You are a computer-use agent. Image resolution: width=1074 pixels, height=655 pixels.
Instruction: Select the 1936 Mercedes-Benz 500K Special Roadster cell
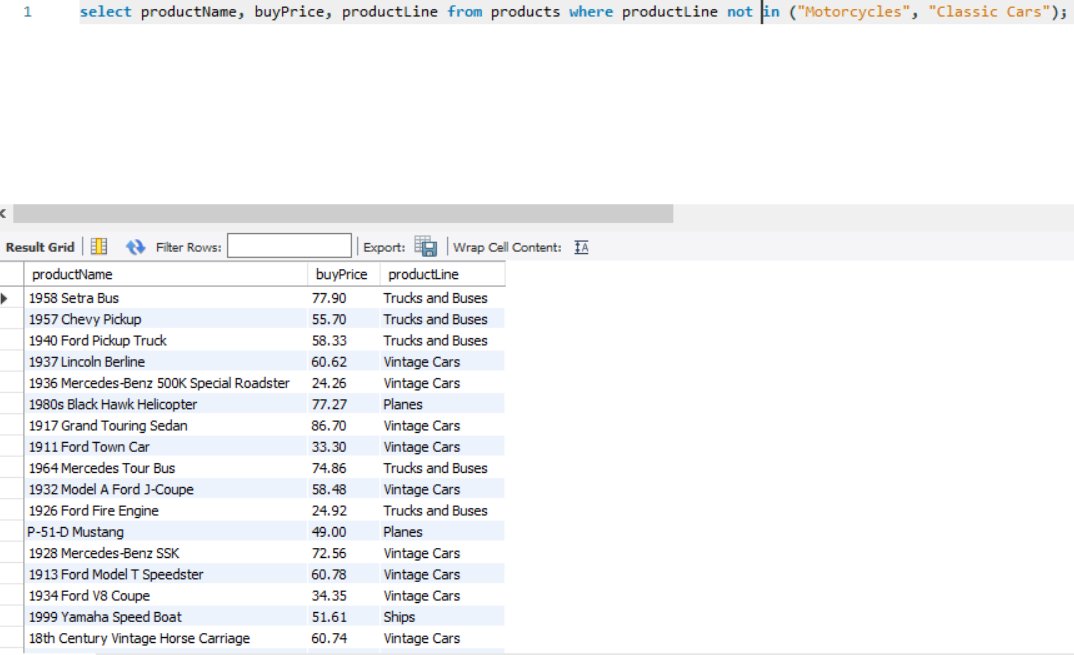(x=166, y=383)
